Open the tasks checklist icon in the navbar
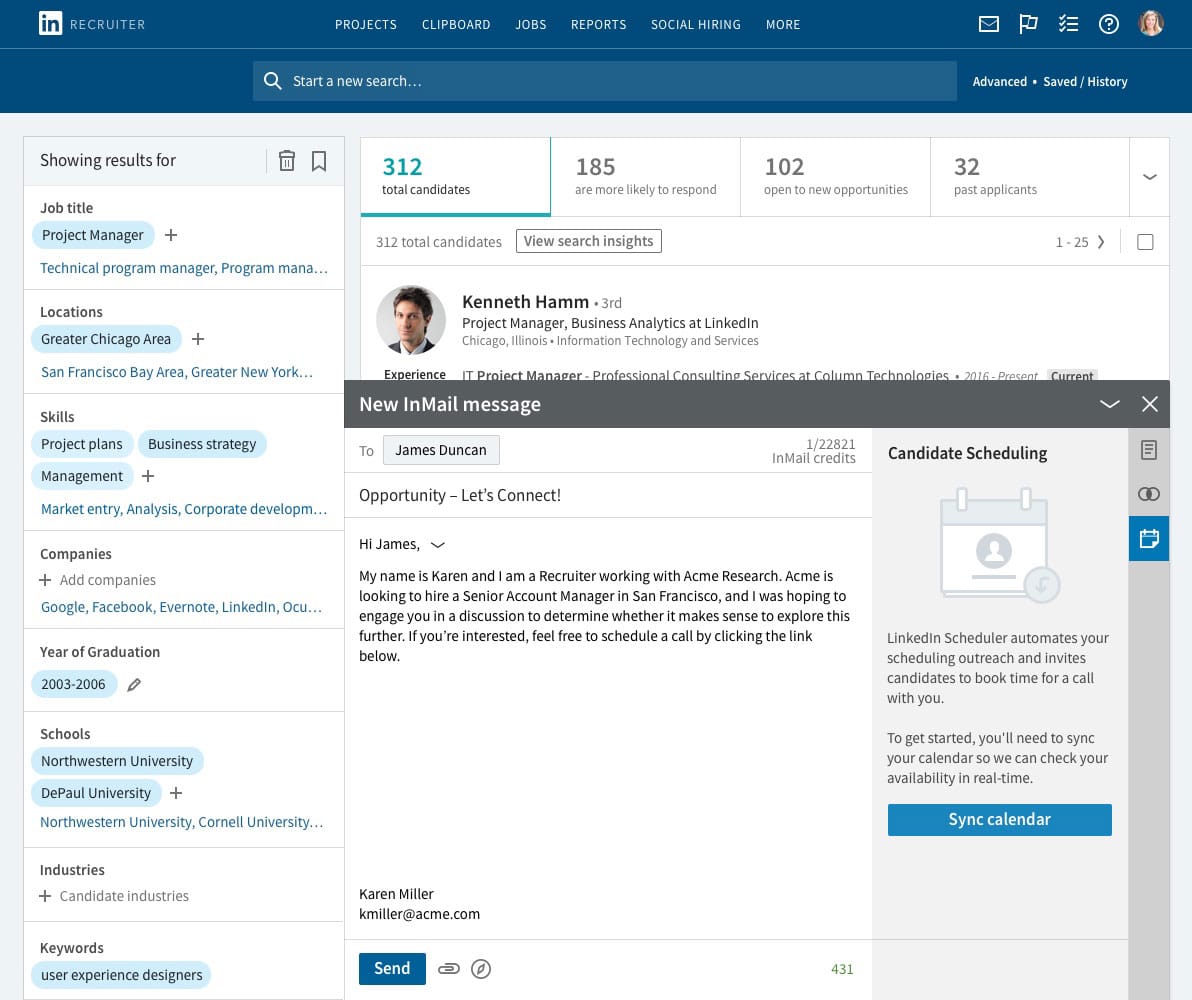The width and height of the screenshot is (1192, 1000). pyautogui.click(x=1069, y=24)
